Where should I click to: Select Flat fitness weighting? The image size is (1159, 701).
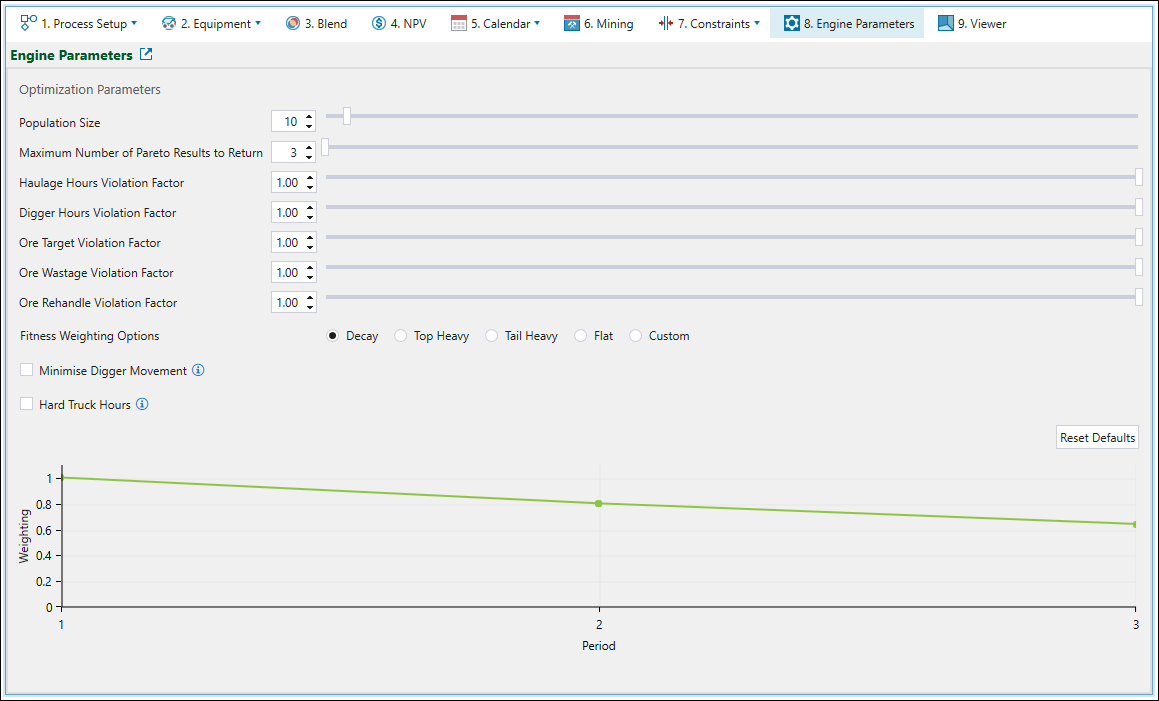580,336
